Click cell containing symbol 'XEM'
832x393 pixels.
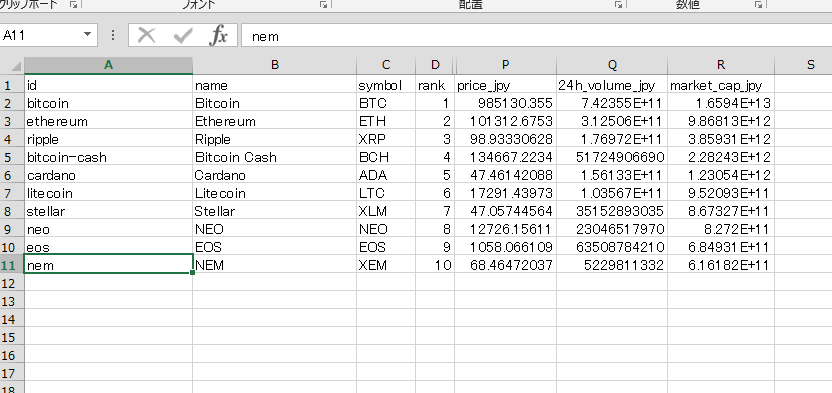click(386, 265)
